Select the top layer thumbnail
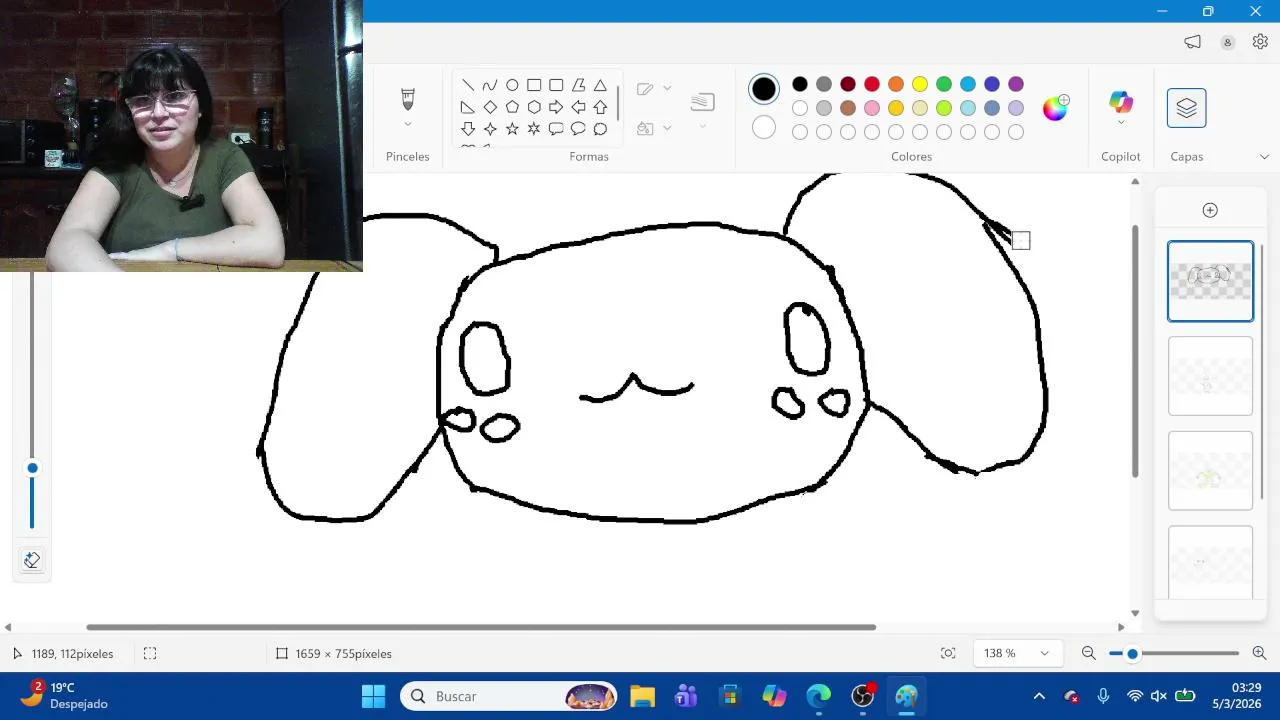 pos(1210,281)
